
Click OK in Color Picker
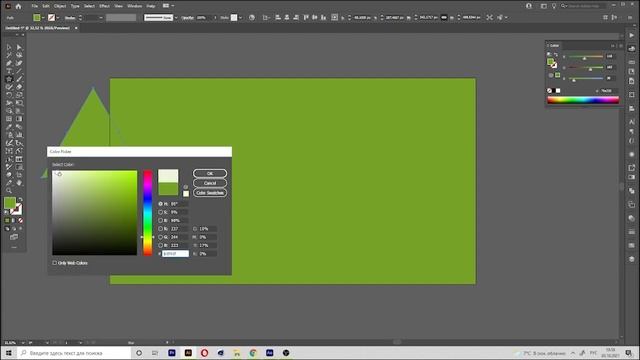coord(210,173)
